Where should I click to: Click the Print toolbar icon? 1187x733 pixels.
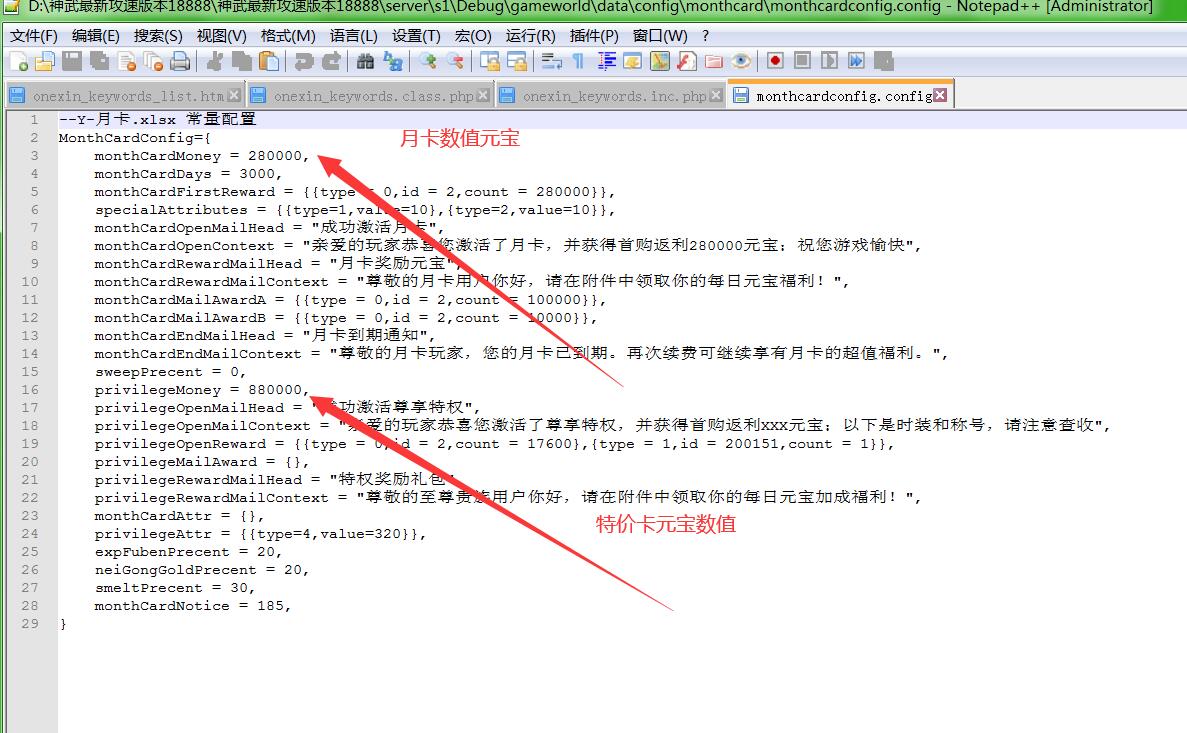[180, 61]
